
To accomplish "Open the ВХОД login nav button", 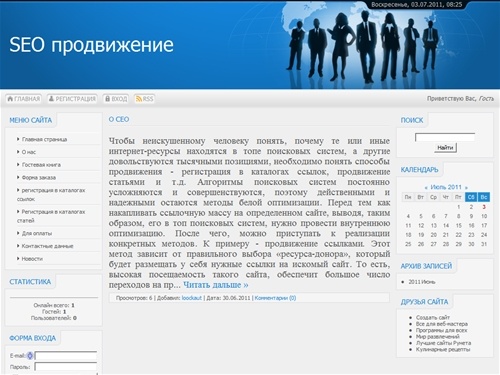I will [116, 99].
